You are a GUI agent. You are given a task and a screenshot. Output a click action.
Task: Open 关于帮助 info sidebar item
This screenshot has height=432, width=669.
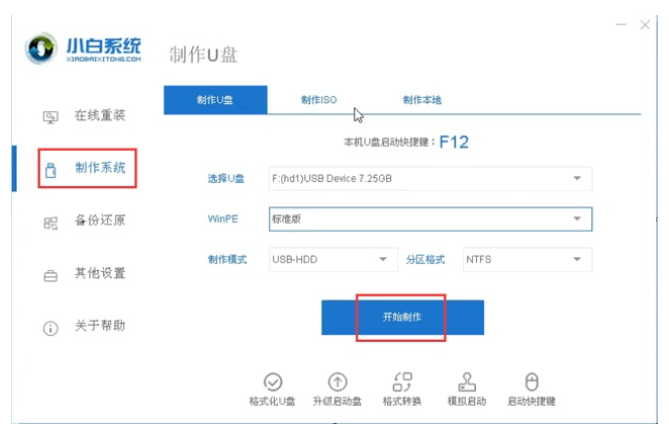84,327
